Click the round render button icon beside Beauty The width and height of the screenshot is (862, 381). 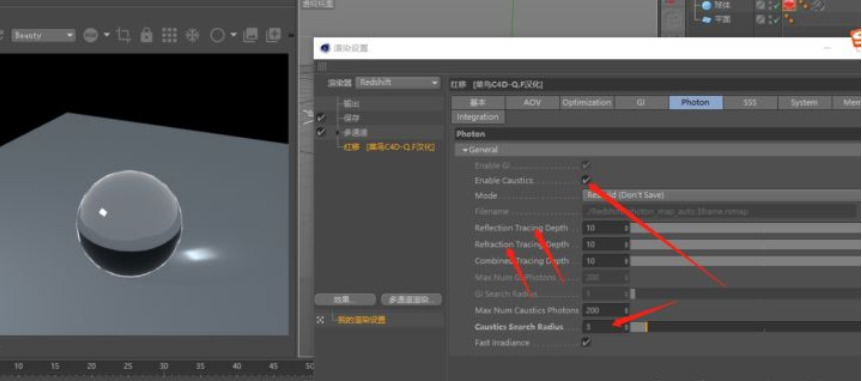coord(91,36)
